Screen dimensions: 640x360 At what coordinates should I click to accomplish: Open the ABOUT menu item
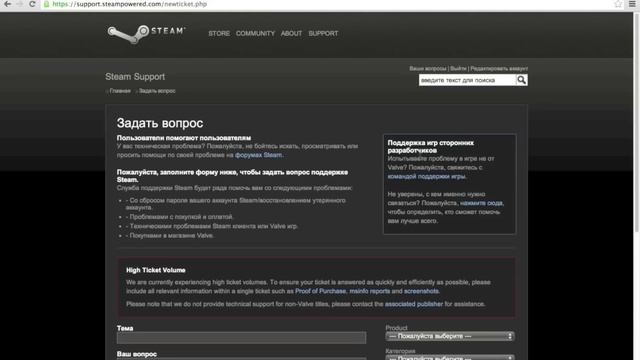coord(291,33)
